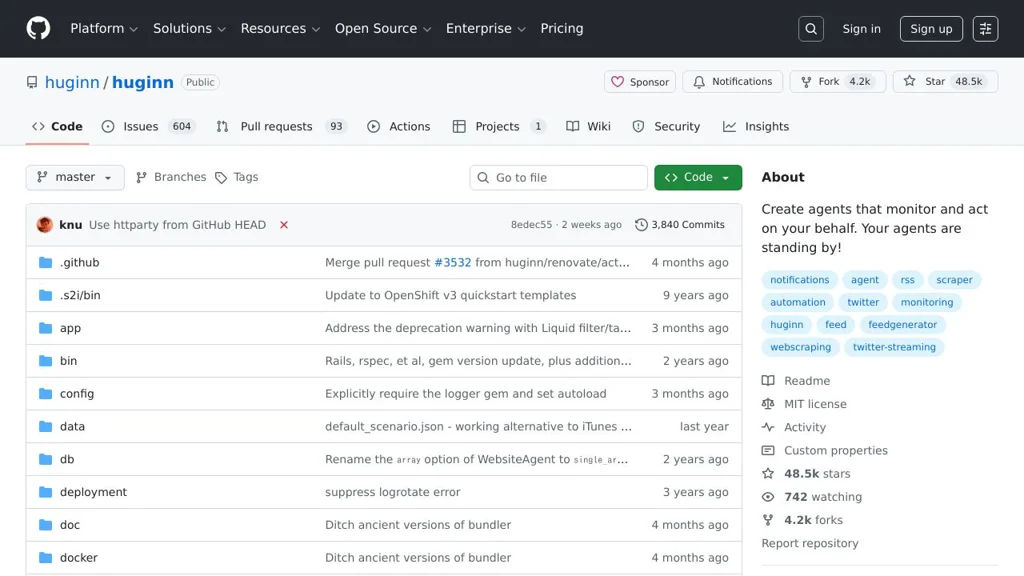Click the failed status X icon
Viewport: 1024px width, 576px height.
coord(284,225)
